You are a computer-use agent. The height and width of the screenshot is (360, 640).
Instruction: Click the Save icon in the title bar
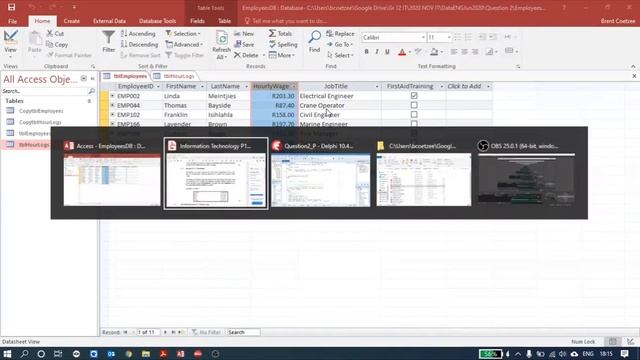pyautogui.click(x=11, y=7)
